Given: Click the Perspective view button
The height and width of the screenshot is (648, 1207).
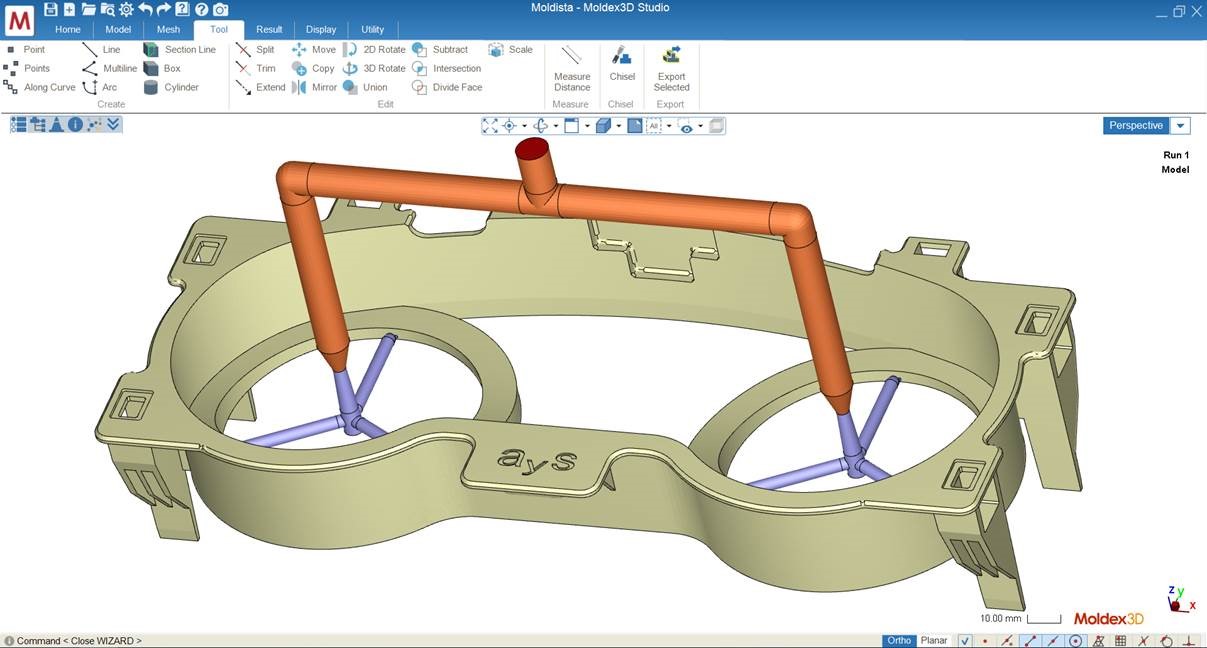Looking at the screenshot, I should [x=1137, y=126].
